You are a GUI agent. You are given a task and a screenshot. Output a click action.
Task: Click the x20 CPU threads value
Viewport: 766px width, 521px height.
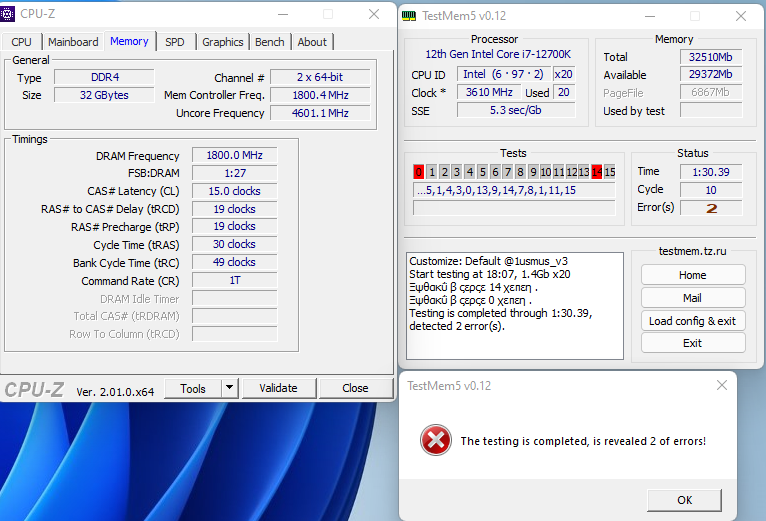pyautogui.click(x=564, y=74)
